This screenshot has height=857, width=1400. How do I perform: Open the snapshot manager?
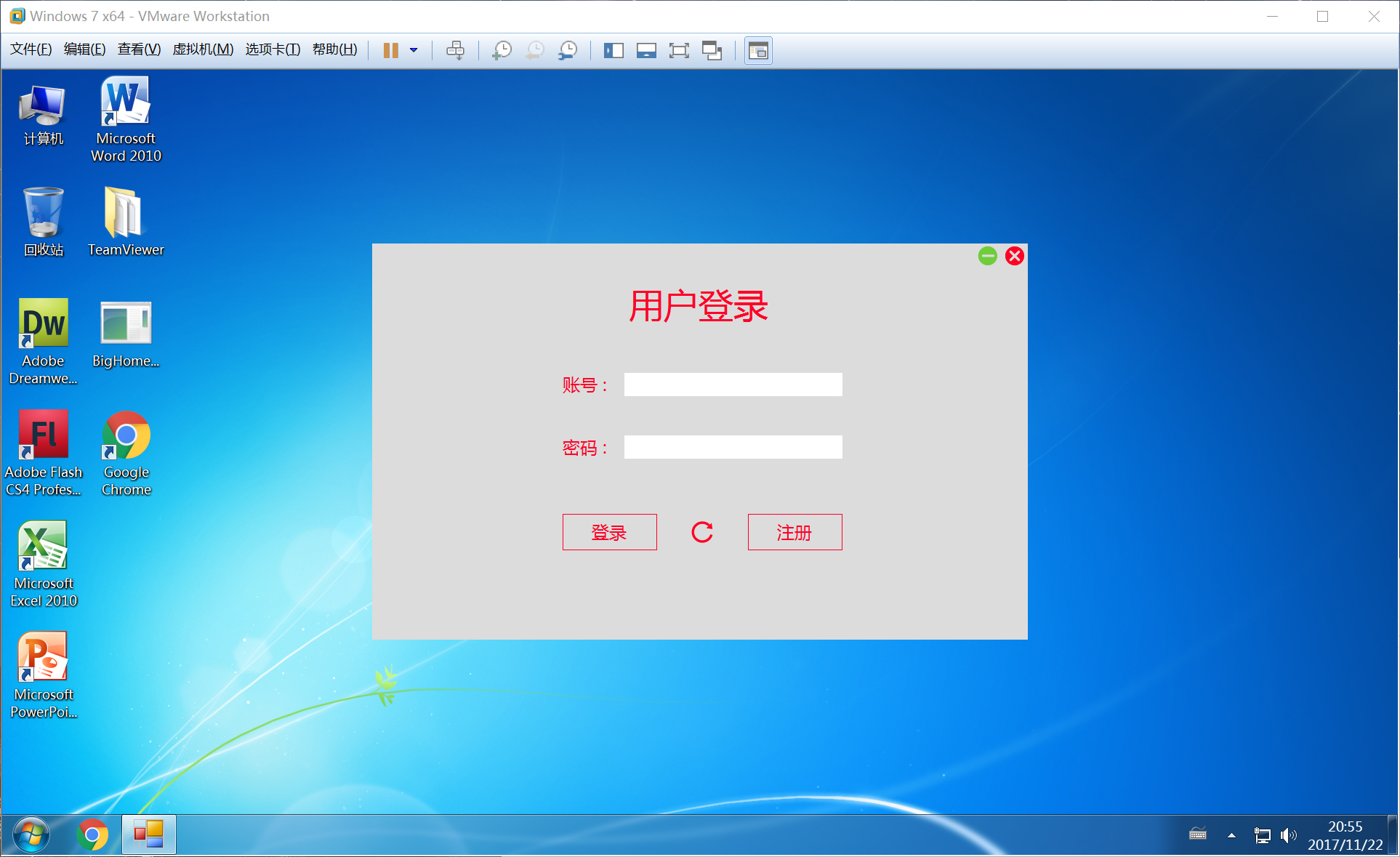(x=568, y=50)
